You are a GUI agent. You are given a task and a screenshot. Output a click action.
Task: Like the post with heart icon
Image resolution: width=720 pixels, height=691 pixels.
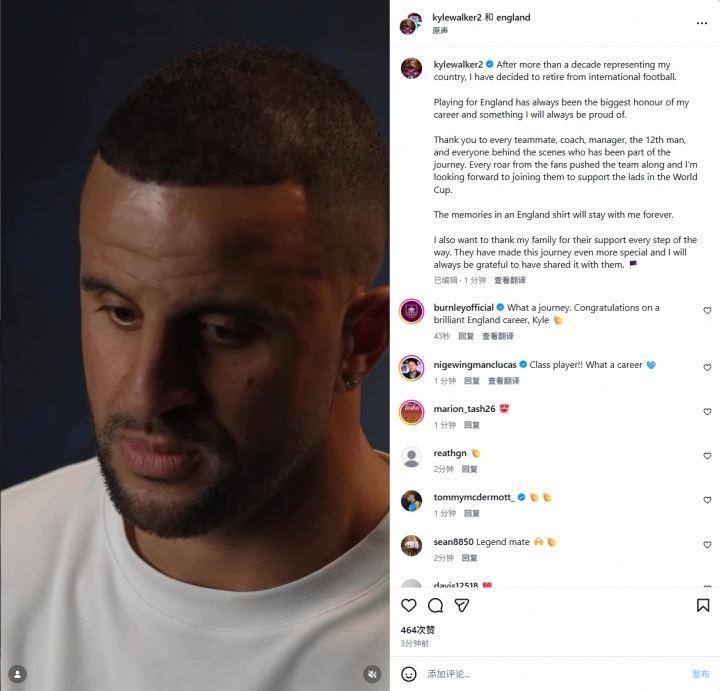point(408,605)
